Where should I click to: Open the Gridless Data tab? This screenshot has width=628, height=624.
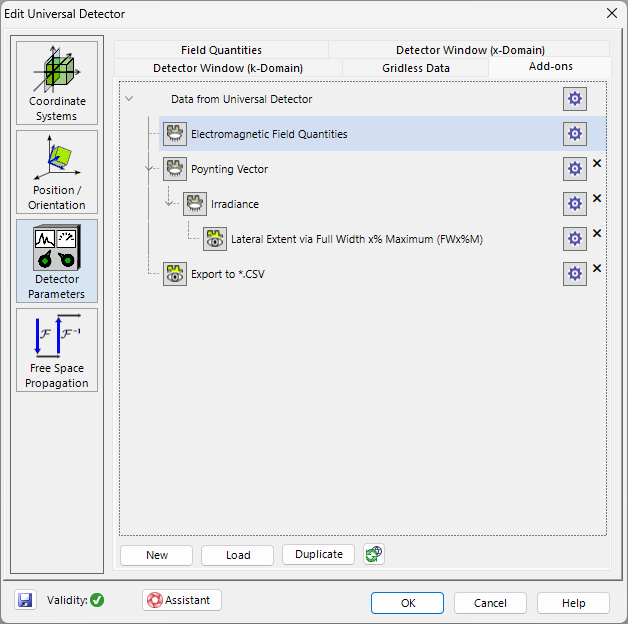(x=416, y=68)
